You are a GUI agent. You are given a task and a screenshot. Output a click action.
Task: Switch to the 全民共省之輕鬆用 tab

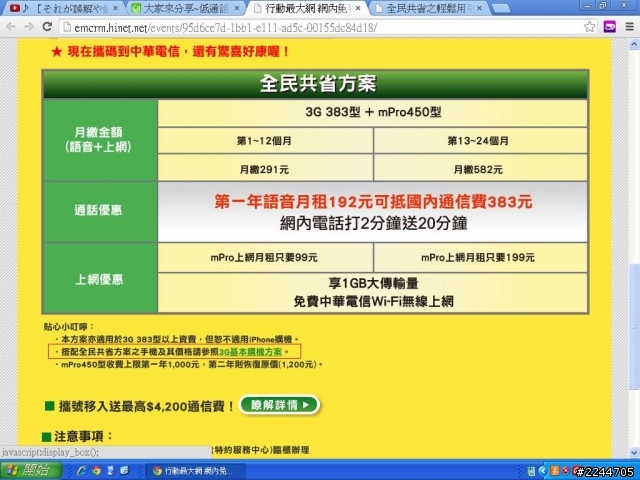coord(427,8)
